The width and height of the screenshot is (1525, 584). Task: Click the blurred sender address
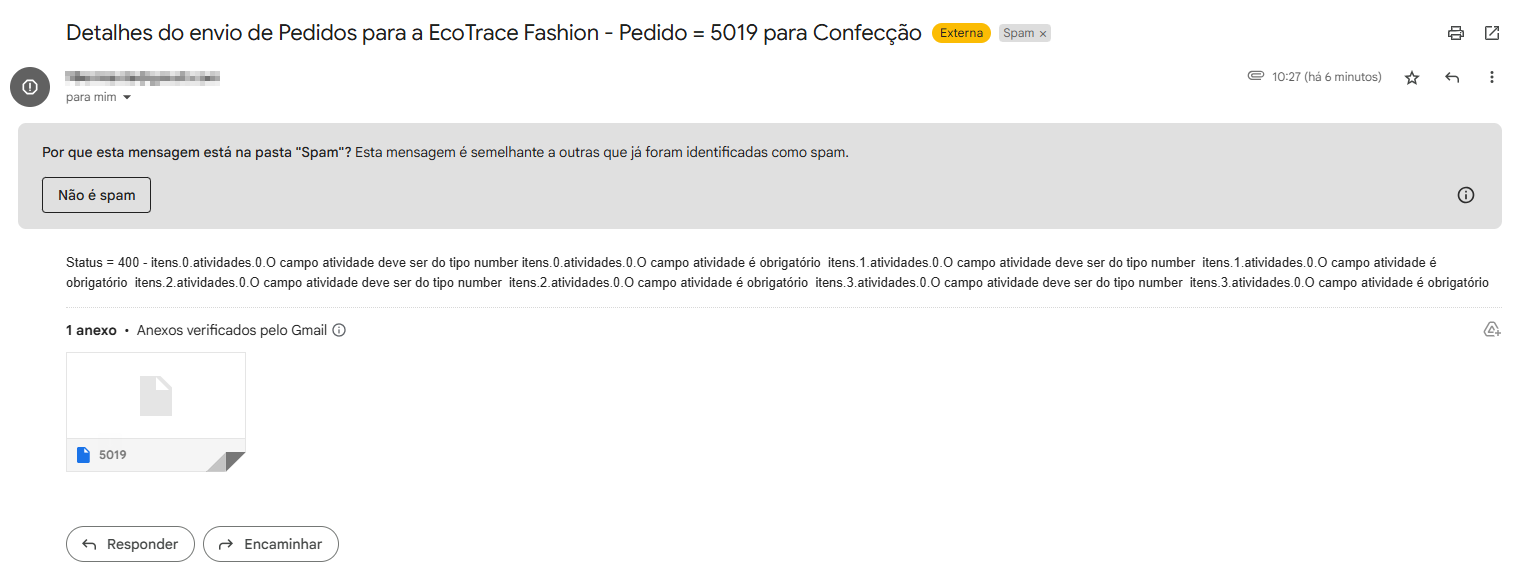[x=142, y=77]
